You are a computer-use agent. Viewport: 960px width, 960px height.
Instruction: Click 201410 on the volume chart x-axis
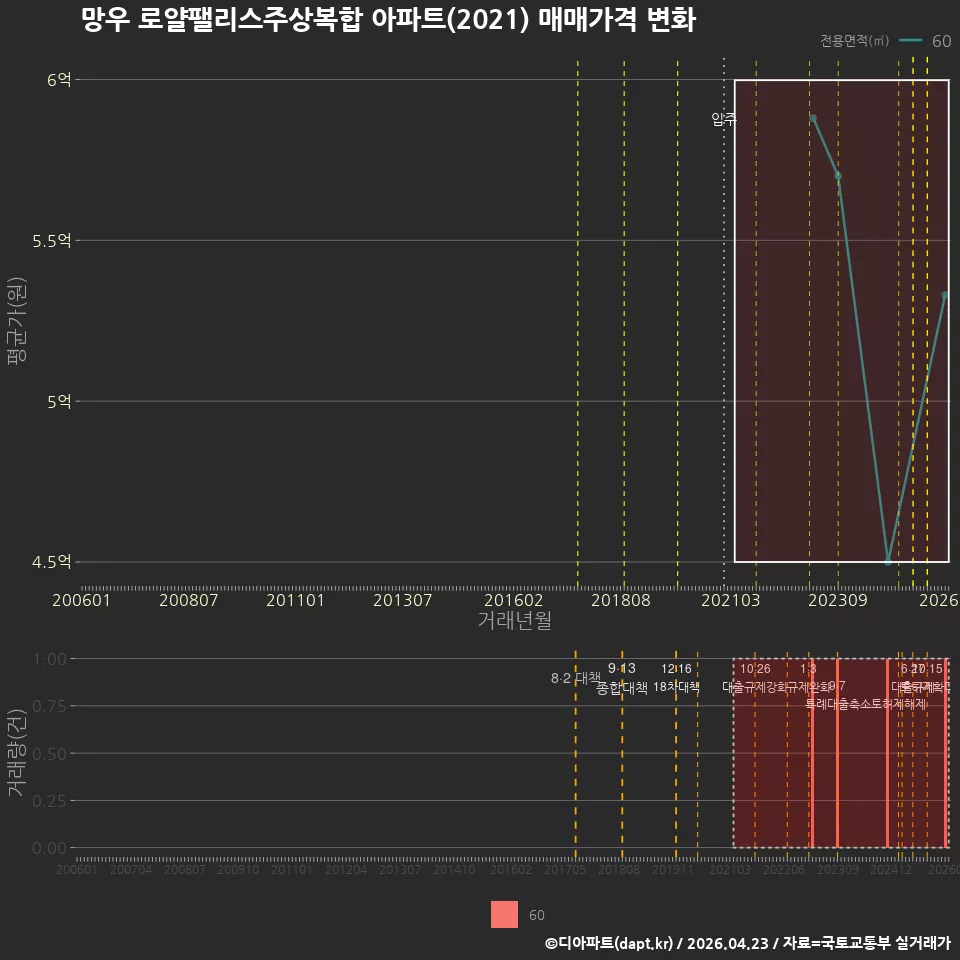(454, 869)
